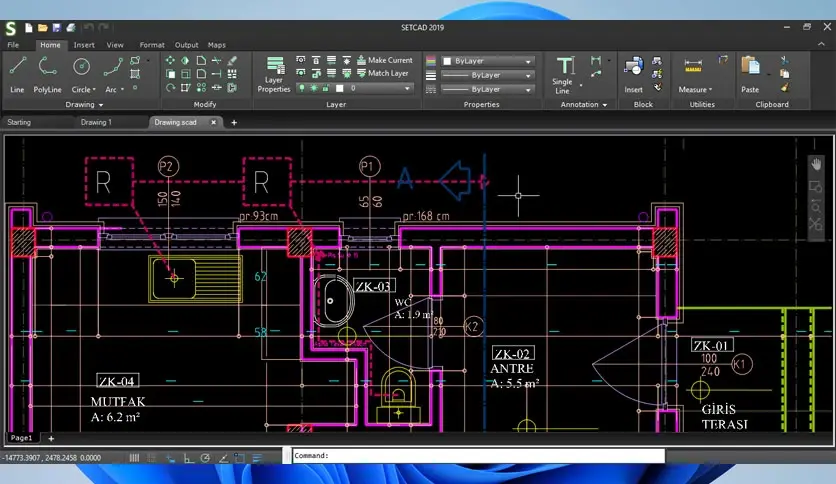Open the Circle tool dropdown arrow
The image size is (836, 484).
point(92,90)
